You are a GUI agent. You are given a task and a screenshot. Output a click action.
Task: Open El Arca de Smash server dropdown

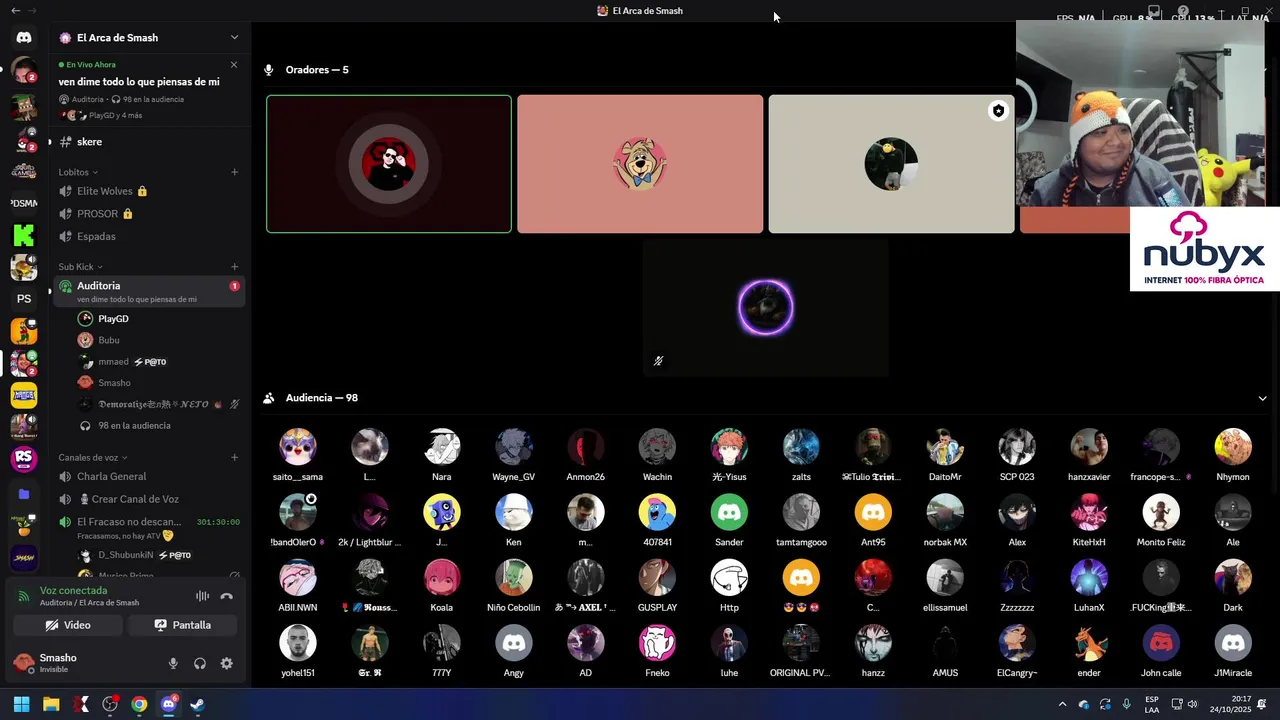pyautogui.click(x=234, y=37)
